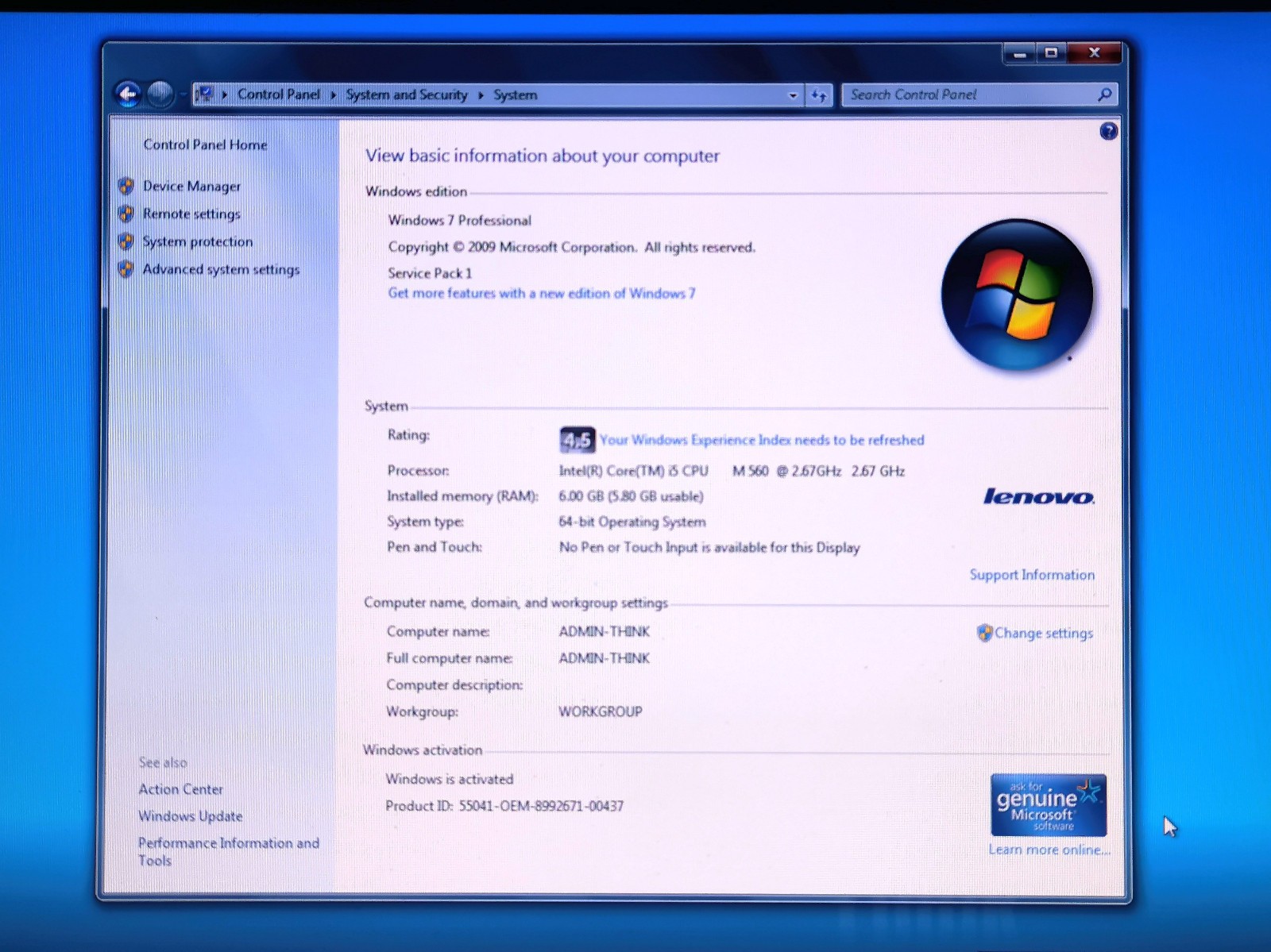1271x952 pixels.
Task: Click Change settings for computer name
Action: 1044,634
